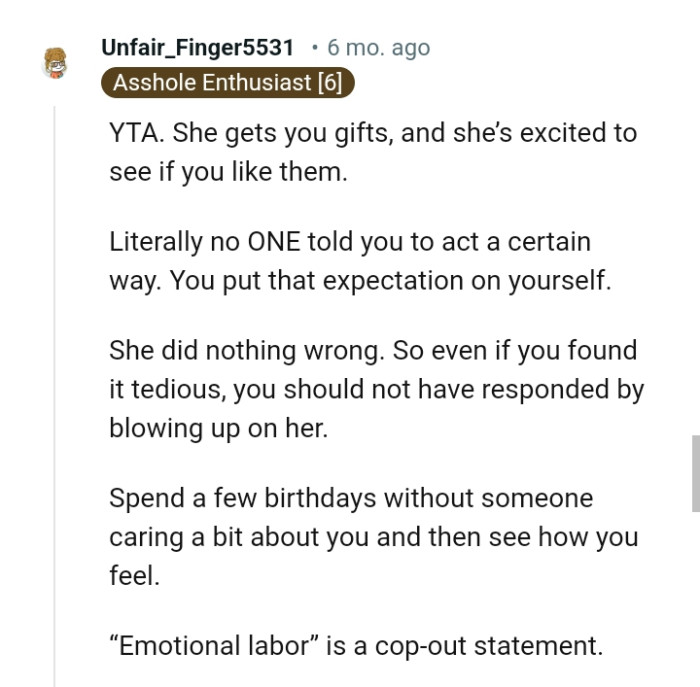This screenshot has height=687, width=700.
Task: Click the "Emotional labor" cop-out statement line
Action: tap(356, 646)
